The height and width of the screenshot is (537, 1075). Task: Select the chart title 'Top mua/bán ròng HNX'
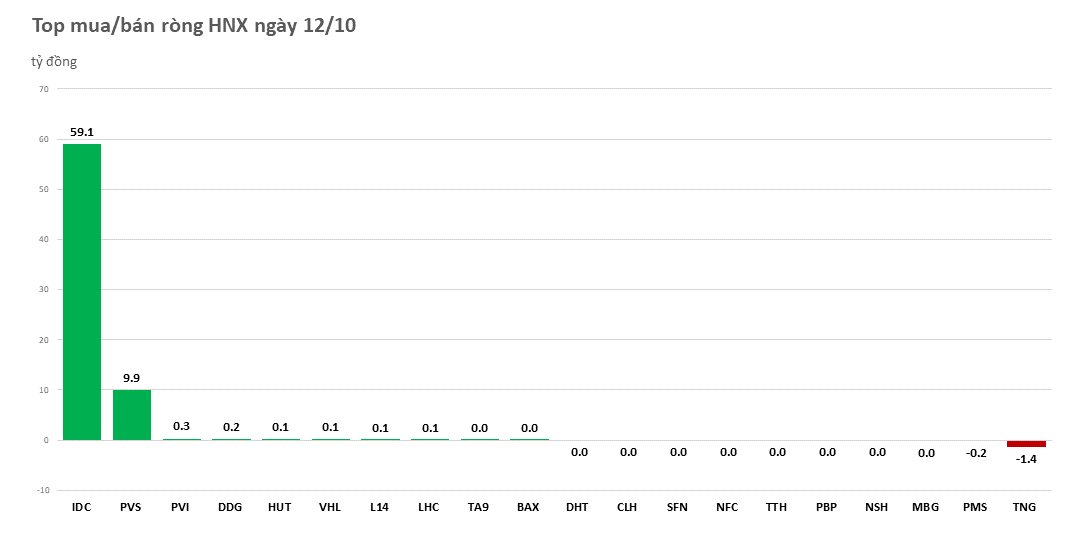pyautogui.click(x=194, y=26)
